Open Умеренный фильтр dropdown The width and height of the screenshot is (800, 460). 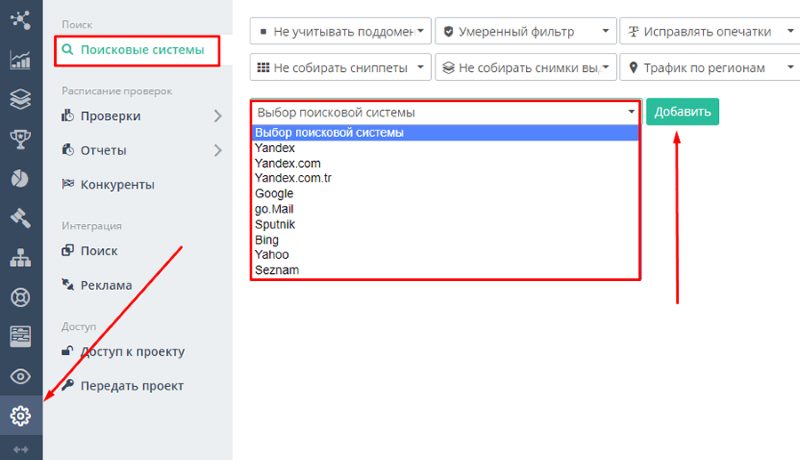pyautogui.click(x=526, y=31)
